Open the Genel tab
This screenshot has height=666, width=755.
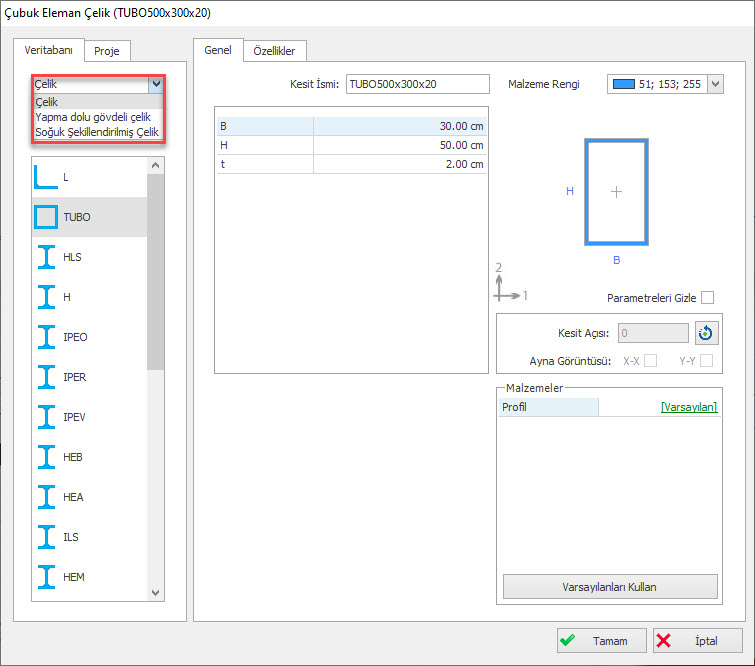click(x=218, y=50)
